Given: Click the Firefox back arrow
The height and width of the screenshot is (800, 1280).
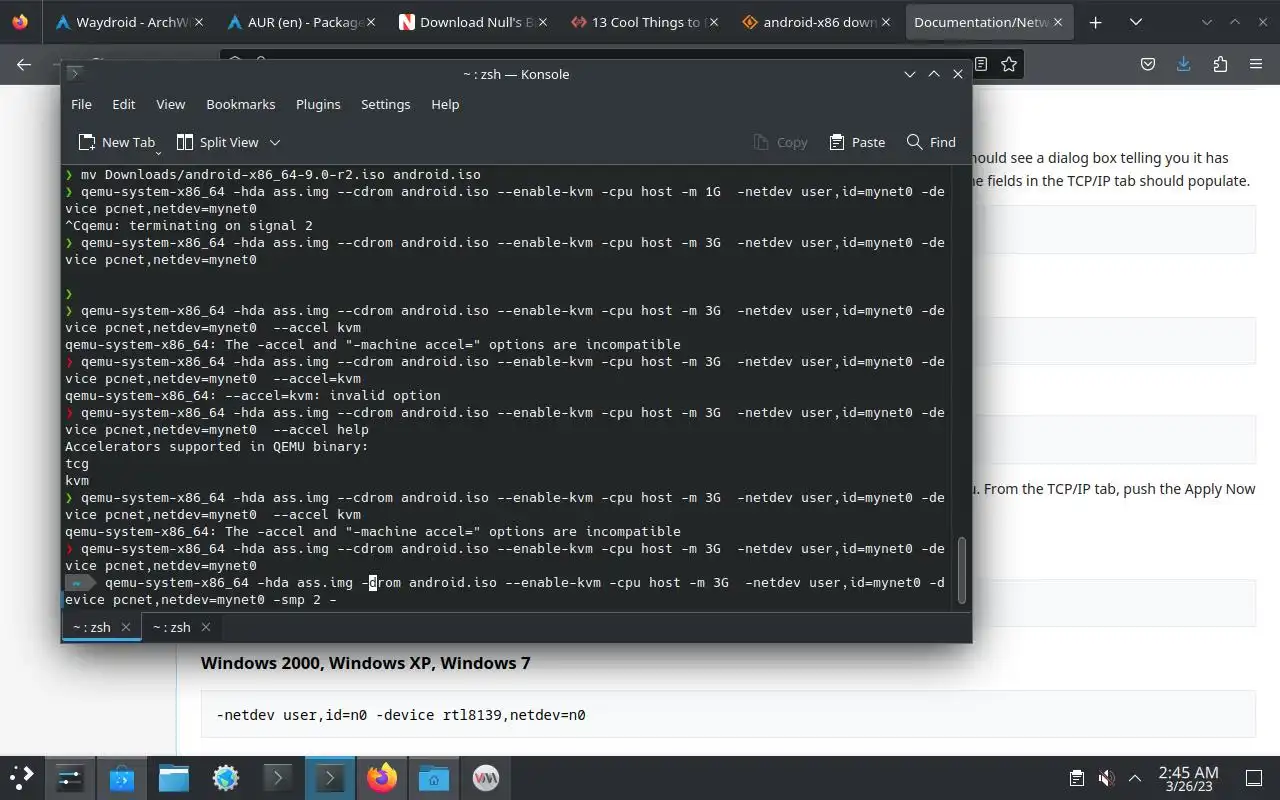Looking at the screenshot, I should point(24,64).
